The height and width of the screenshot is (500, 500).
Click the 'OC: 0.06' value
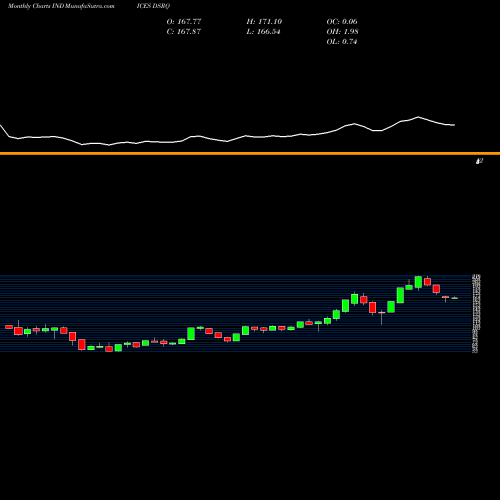(342, 21)
